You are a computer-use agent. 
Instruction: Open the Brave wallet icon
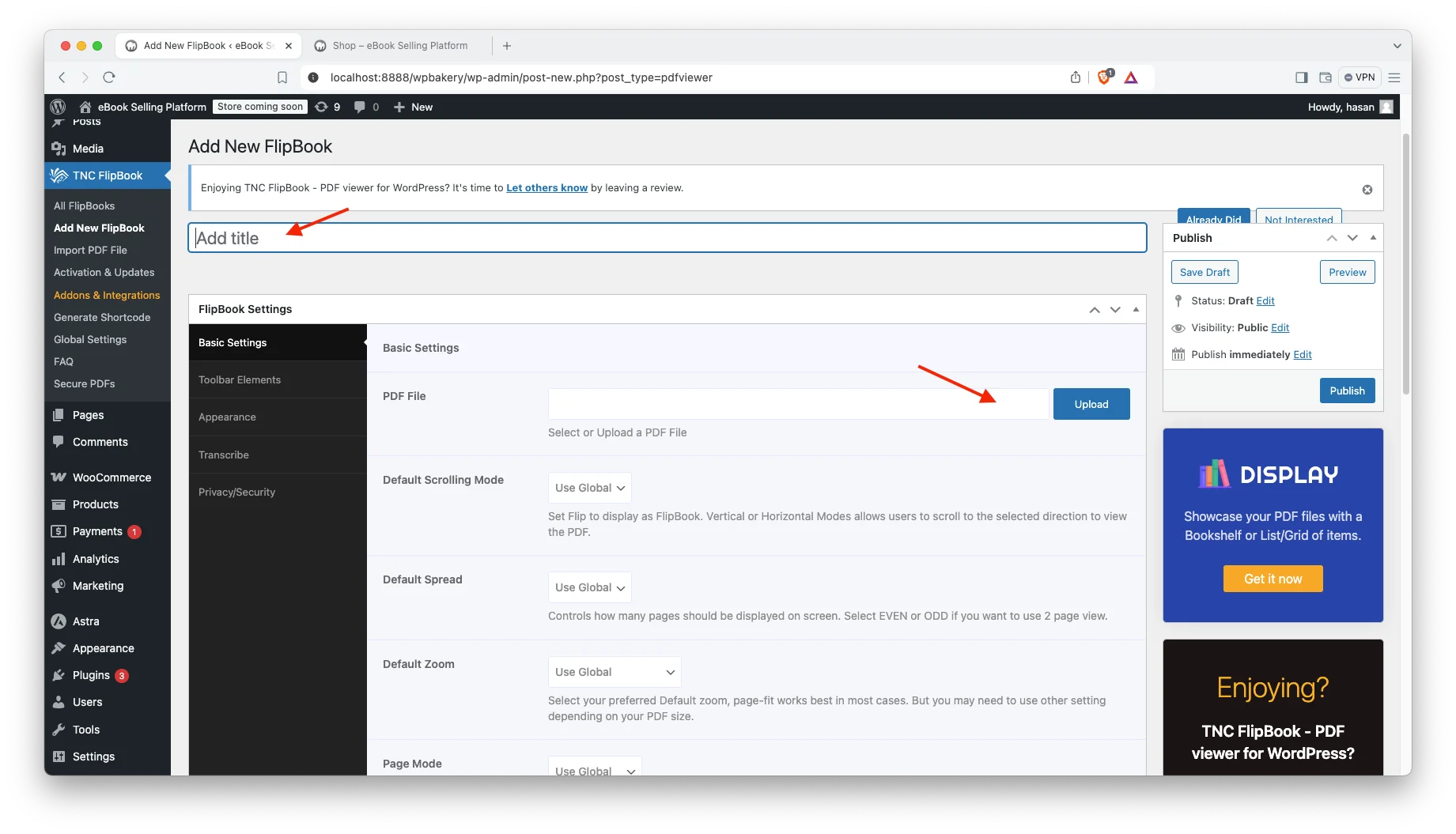[1326, 77]
